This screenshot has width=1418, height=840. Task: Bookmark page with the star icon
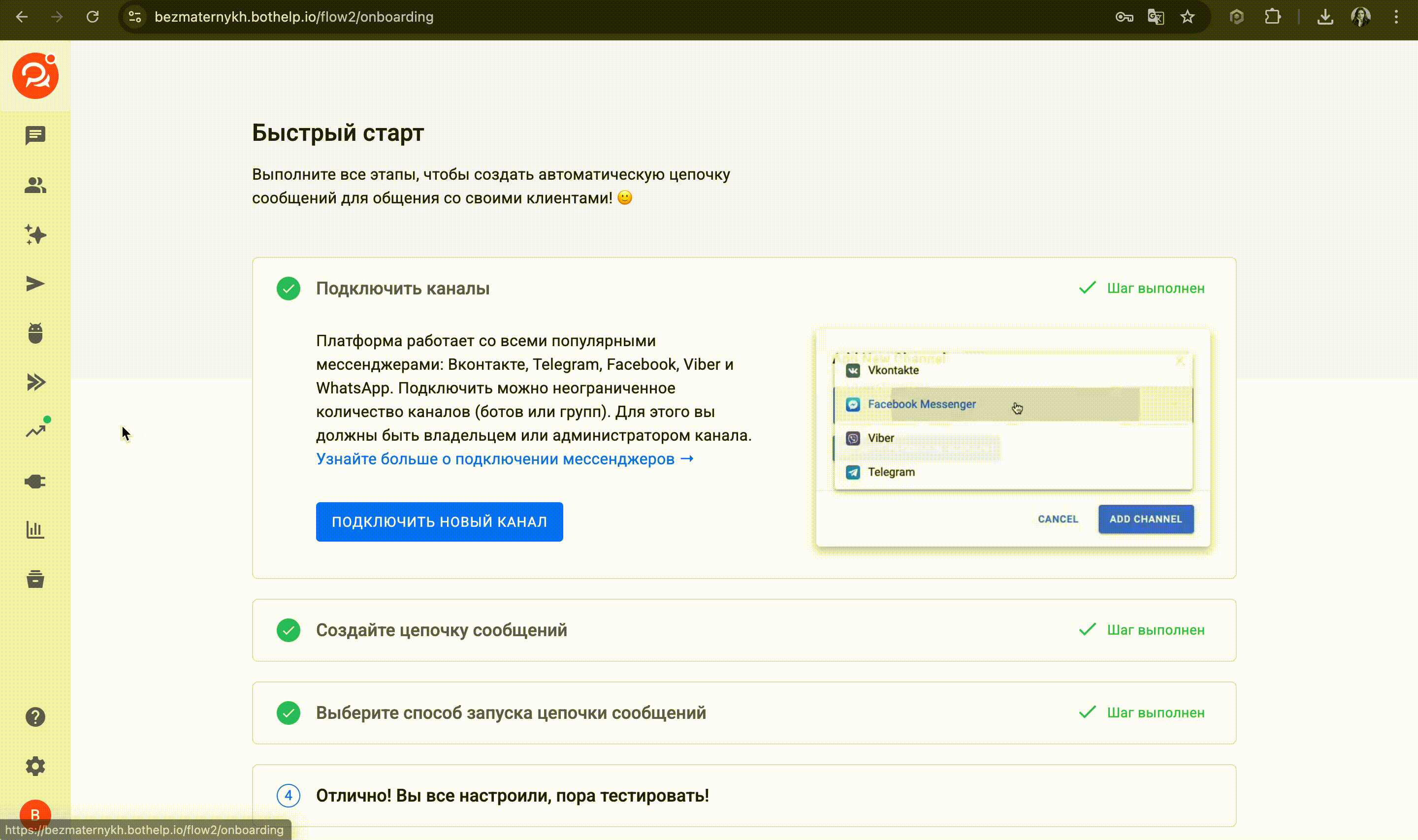coord(1187,17)
